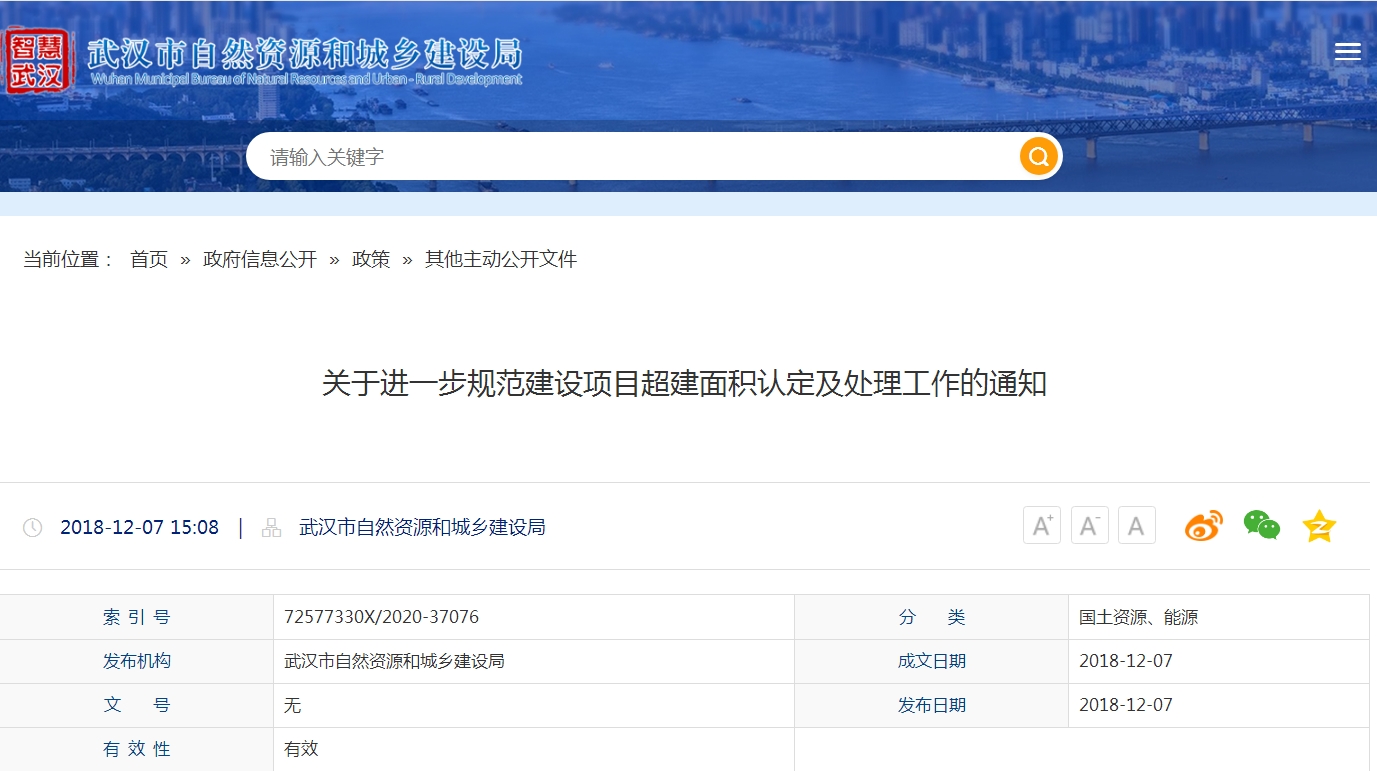Screen dimensions: 1377x771
Task: Select the timestamp 2018-12-07 15:08
Action: 139,527
